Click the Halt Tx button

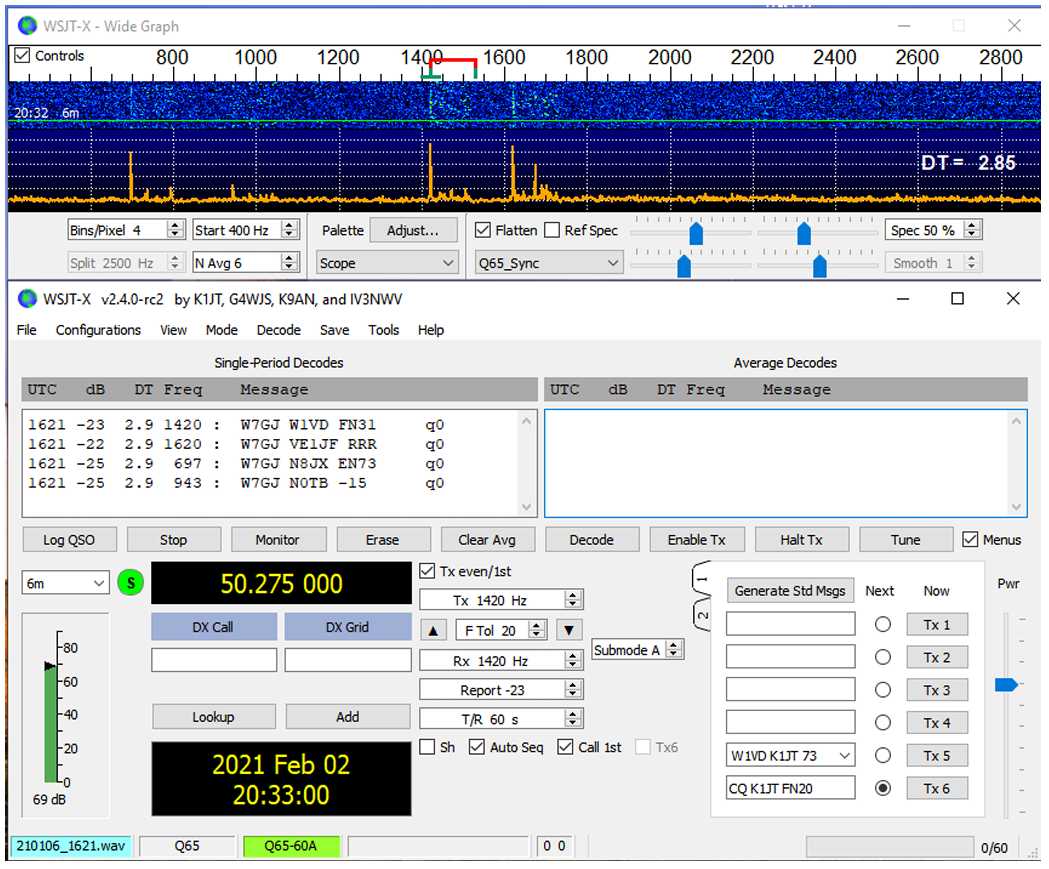pos(801,540)
